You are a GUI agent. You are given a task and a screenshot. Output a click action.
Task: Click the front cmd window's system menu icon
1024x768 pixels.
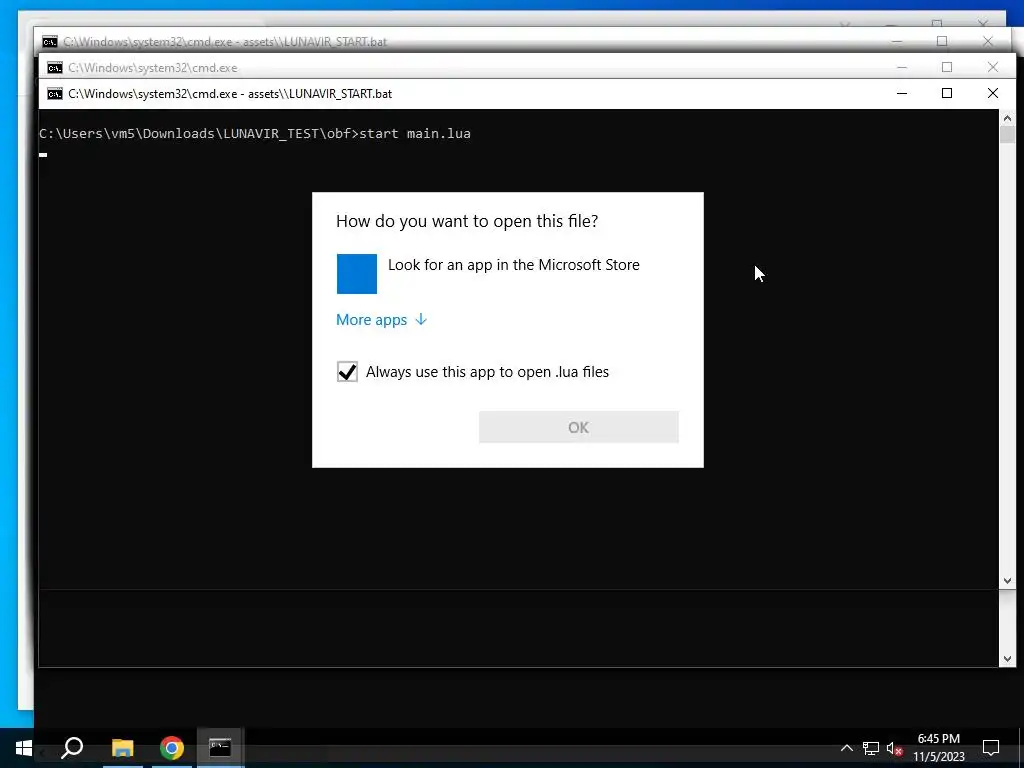point(55,93)
